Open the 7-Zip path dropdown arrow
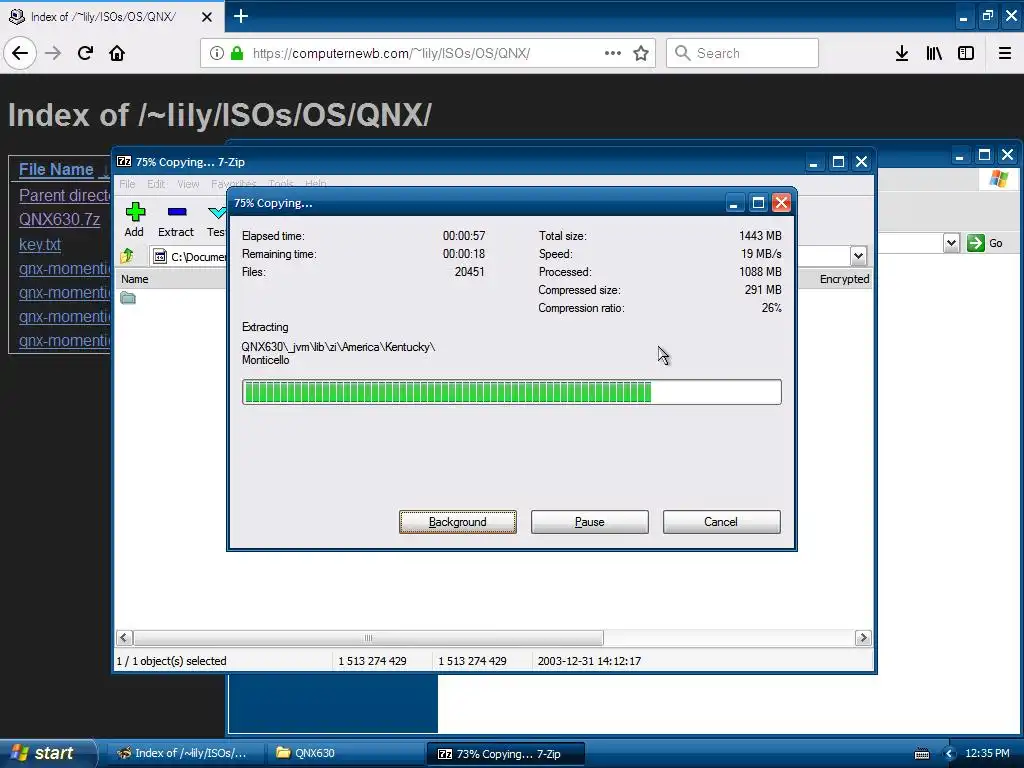 click(x=858, y=256)
